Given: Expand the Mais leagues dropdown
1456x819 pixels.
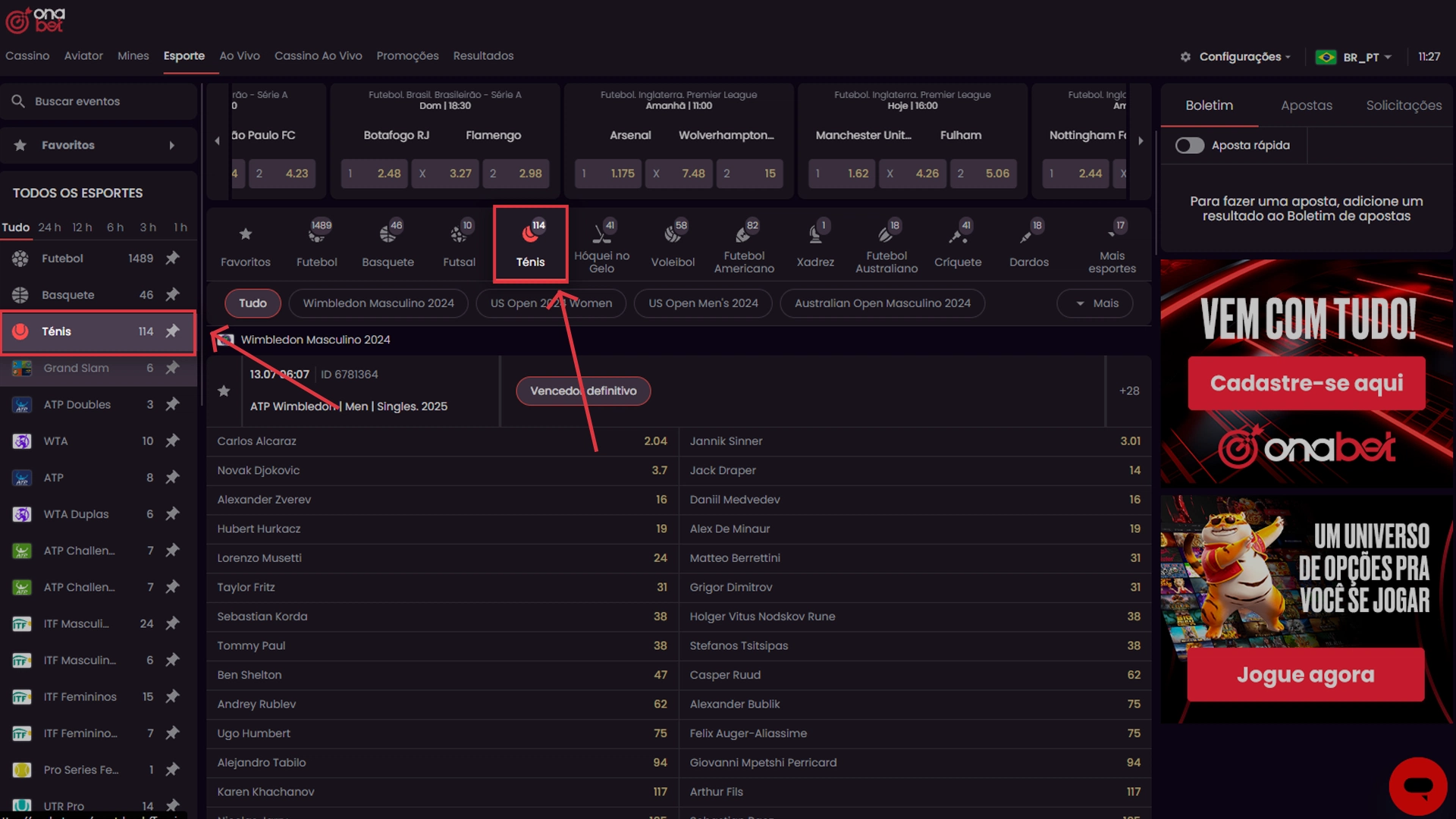Looking at the screenshot, I should point(1095,303).
